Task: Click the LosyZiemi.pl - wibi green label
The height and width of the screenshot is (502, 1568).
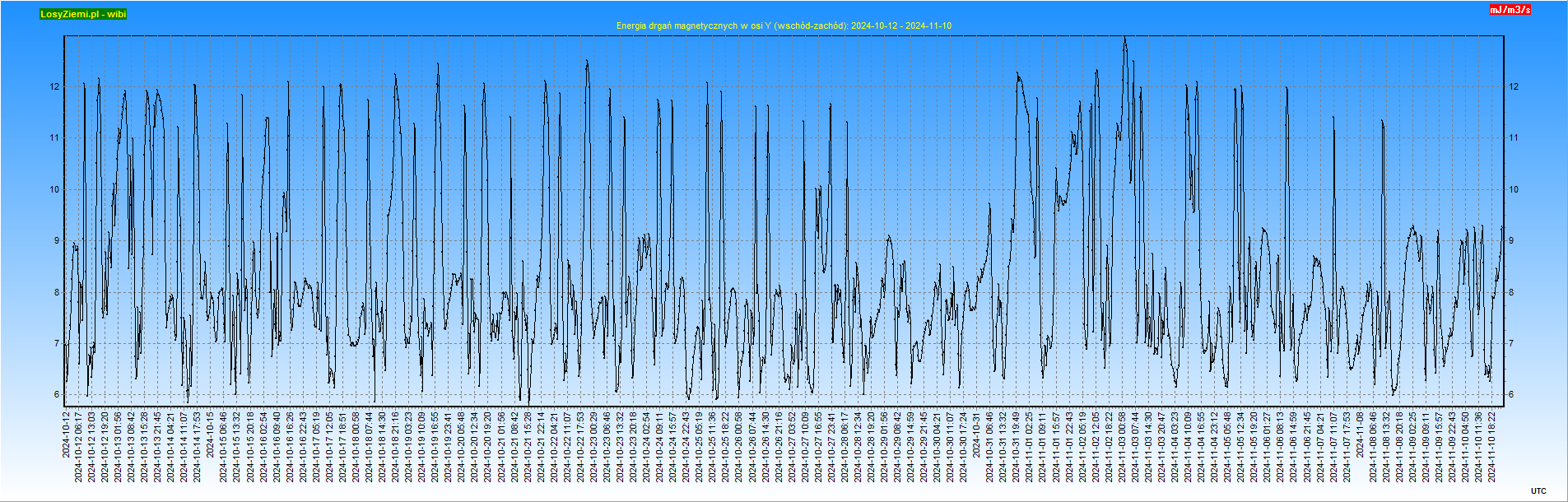Action: pos(83,14)
